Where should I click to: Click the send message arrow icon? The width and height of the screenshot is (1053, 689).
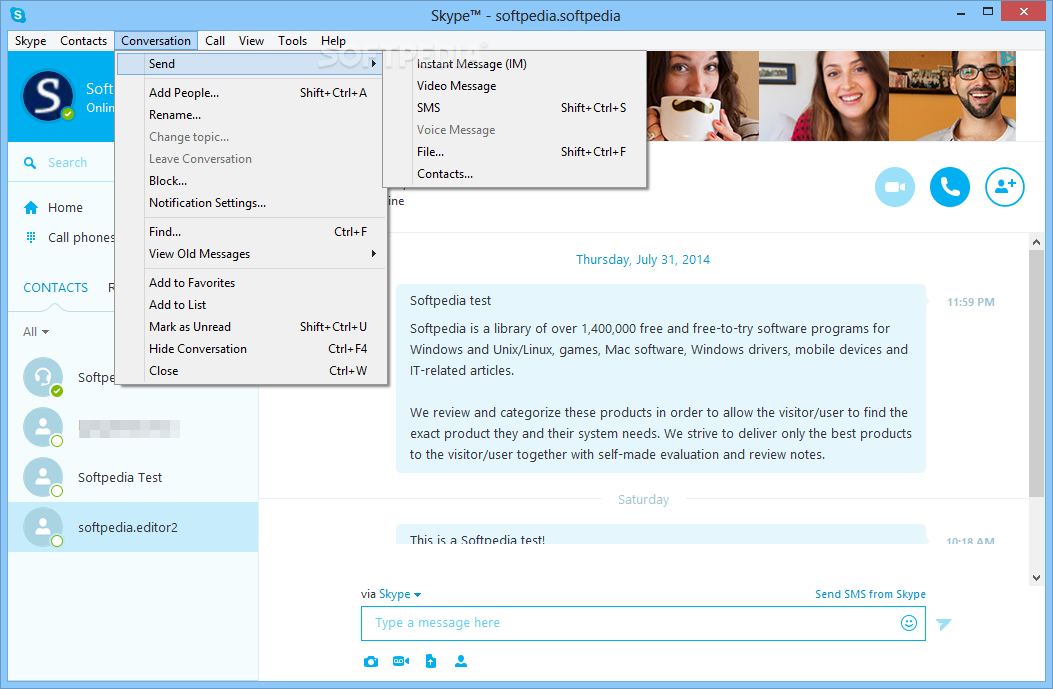(944, 624)
